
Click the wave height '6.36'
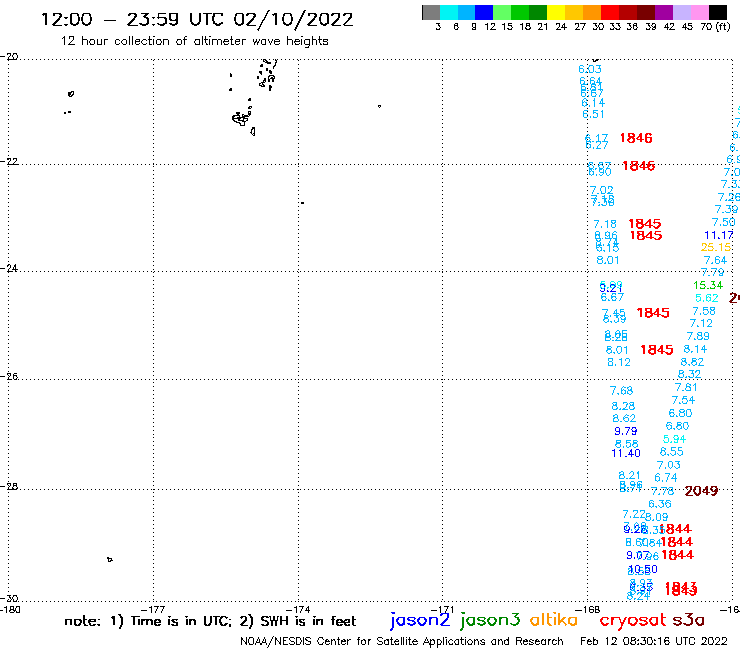point(660,504)
